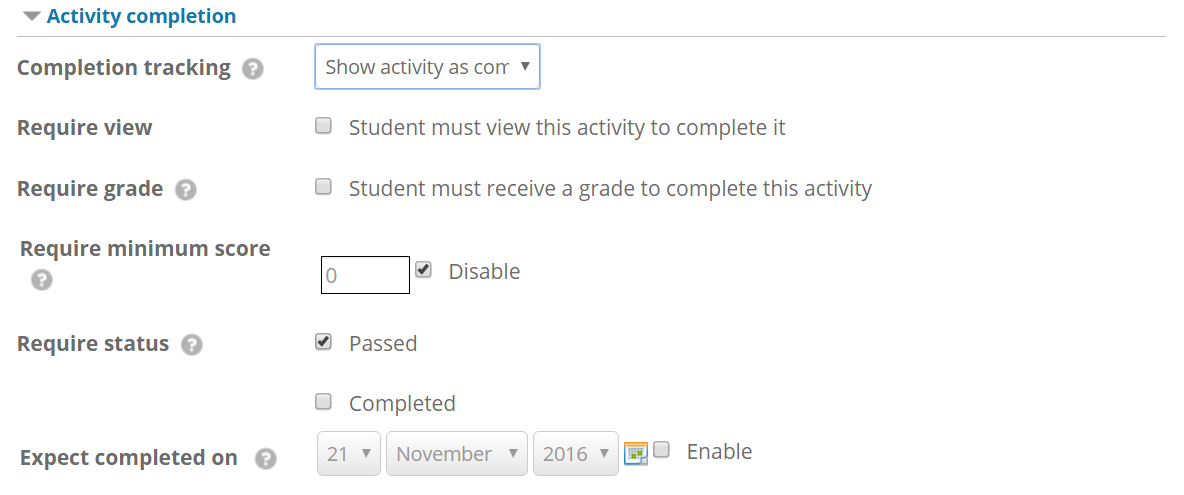Viewport: 1184px width, 495px height.
Task: Uncheck the Passed status checkbox
Action: tap(323, 342)
